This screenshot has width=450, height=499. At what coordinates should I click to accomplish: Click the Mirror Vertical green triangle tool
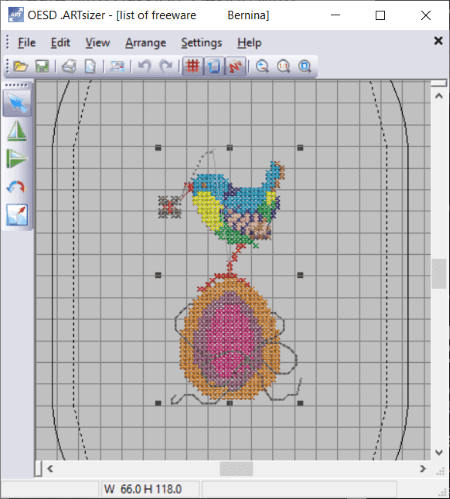tap(16, 158)
